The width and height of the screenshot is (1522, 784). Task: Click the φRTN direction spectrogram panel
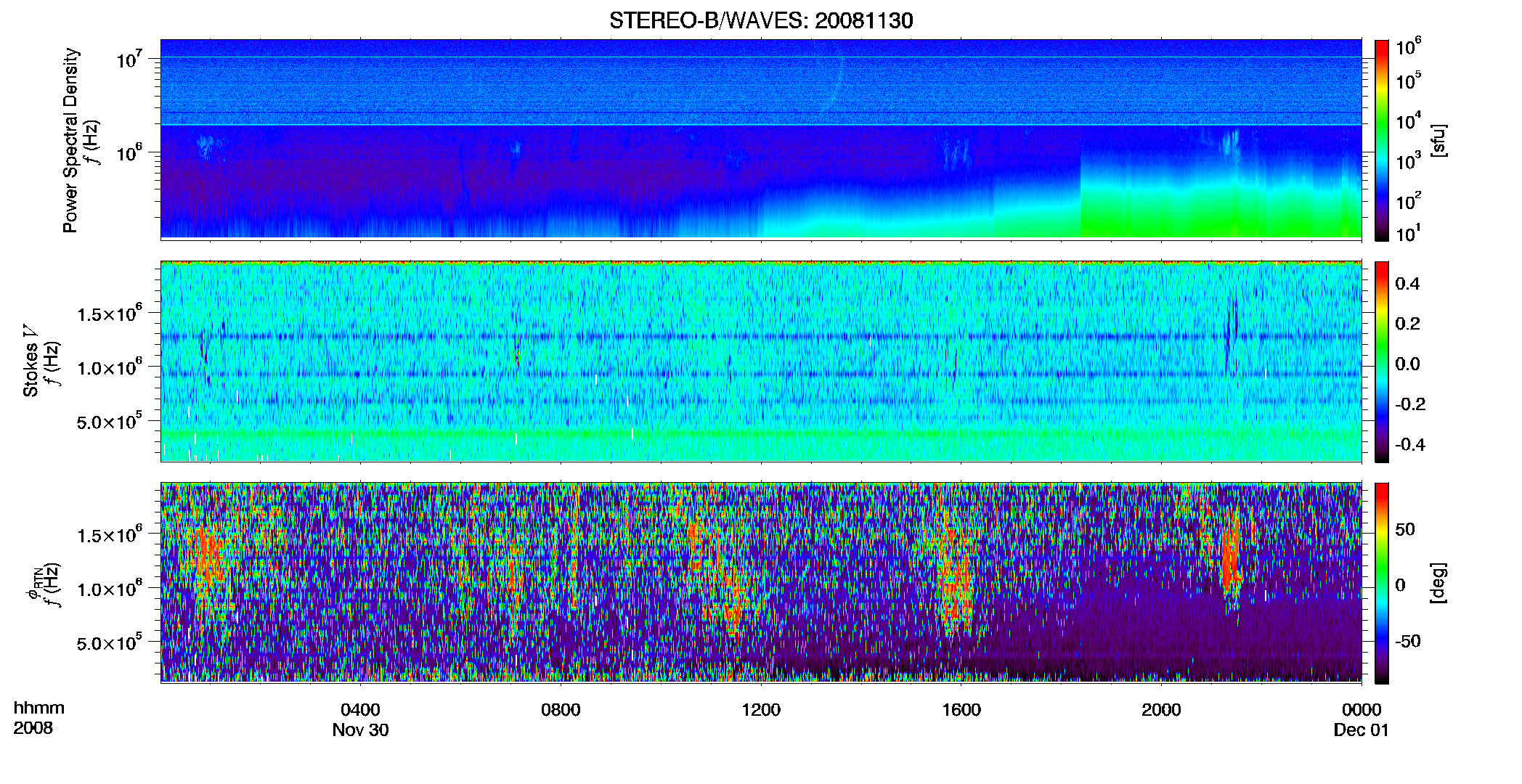761,582
